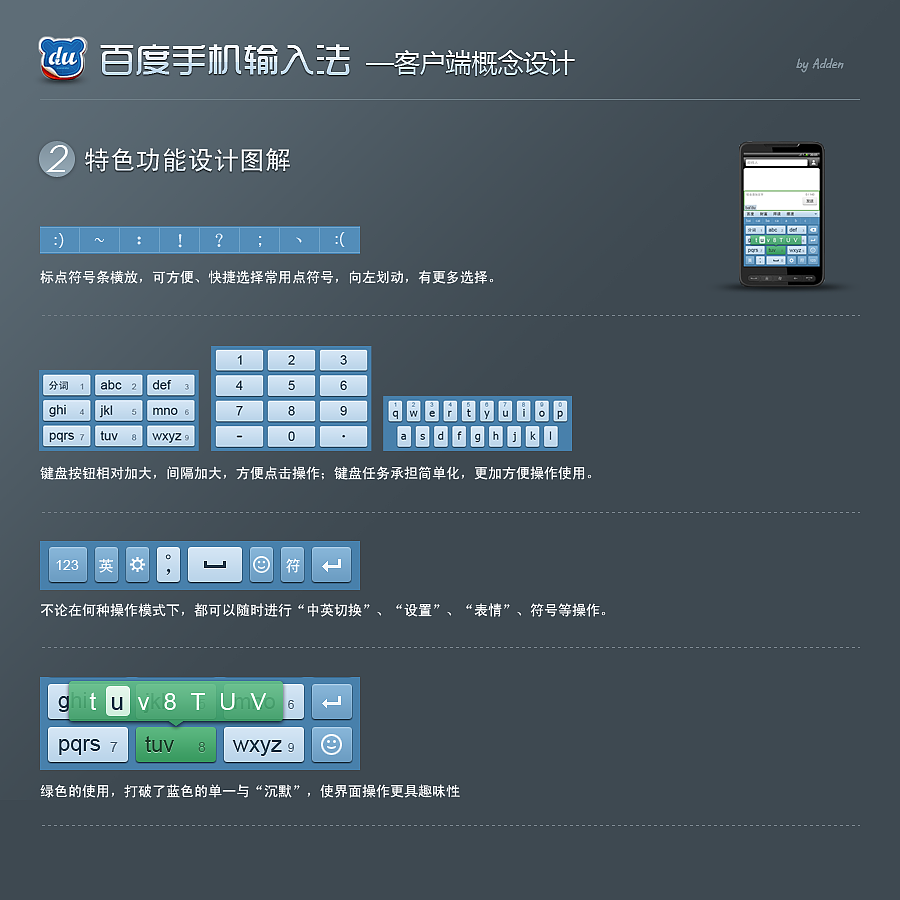900x900 pixels.
Task: Tap the 's' key on QWERTY keyboard
Action: pyautogui.click(x=422, y=436)
